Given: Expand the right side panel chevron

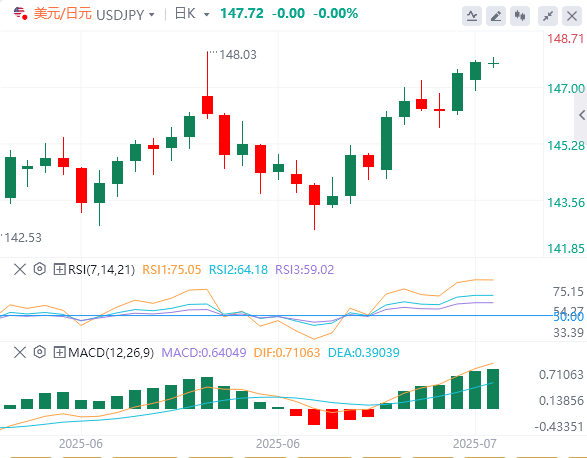Looking at the screenshot, I should pyautogui.click(x=581, y=115).
